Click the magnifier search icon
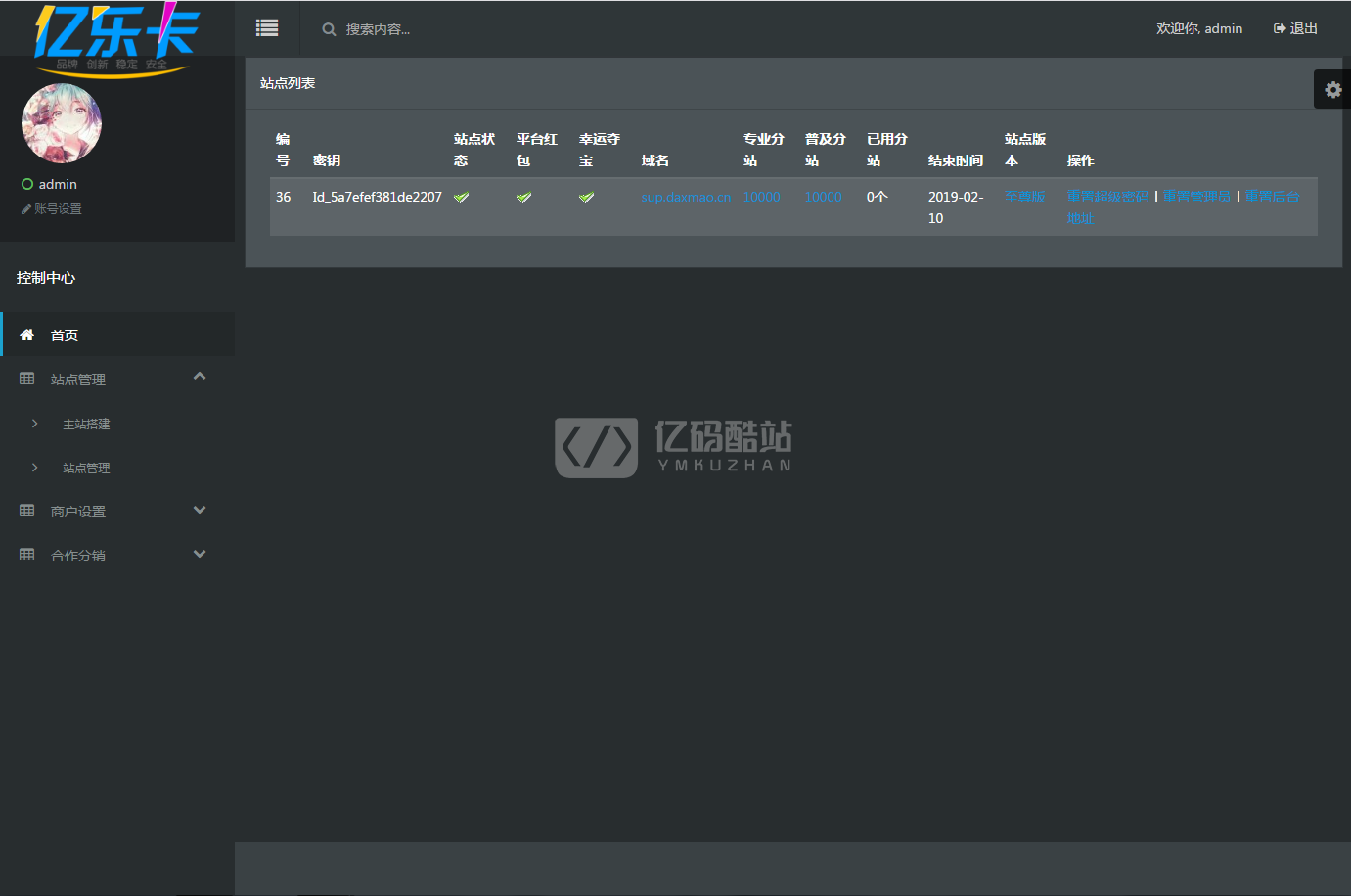 pos(329,29)
